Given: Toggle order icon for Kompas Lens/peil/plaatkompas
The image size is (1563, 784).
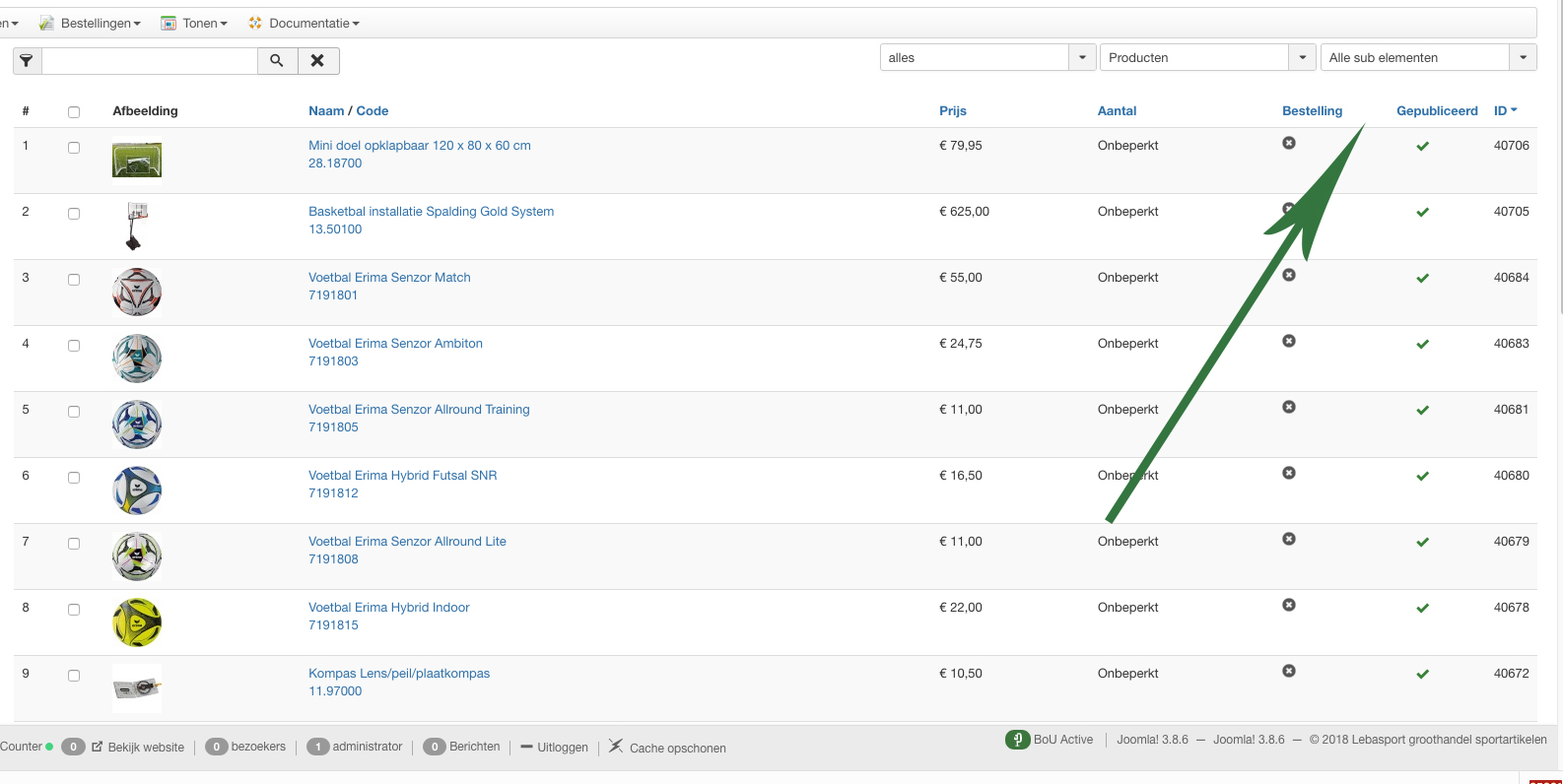Looking at the screenshot, I should (1289, 671).
